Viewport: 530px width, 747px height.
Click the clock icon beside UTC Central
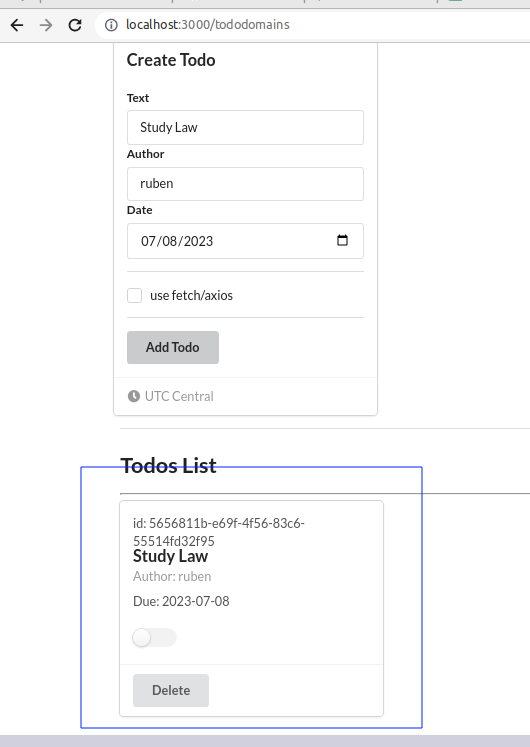tap(134, 396)
